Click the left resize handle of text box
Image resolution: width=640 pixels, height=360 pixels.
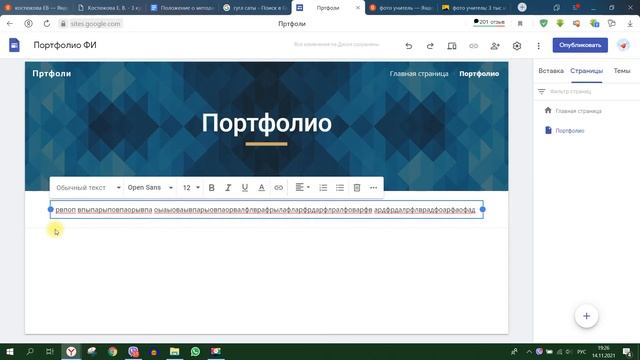[x=51, y=209]
